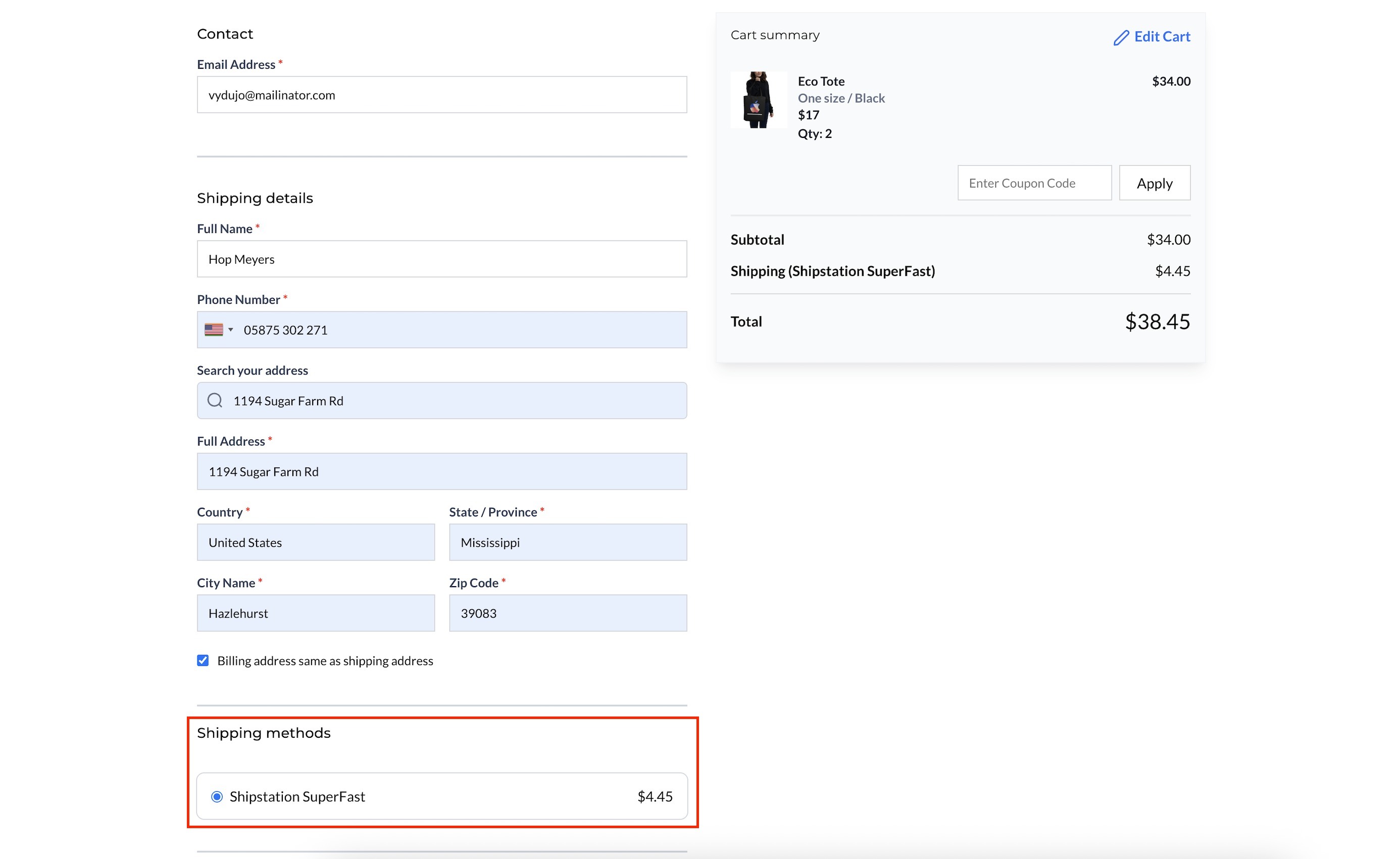The width and height of the screenshot is (1400, 859).
Task: Click the US flag icon in phone field
Action: (214, 330)
